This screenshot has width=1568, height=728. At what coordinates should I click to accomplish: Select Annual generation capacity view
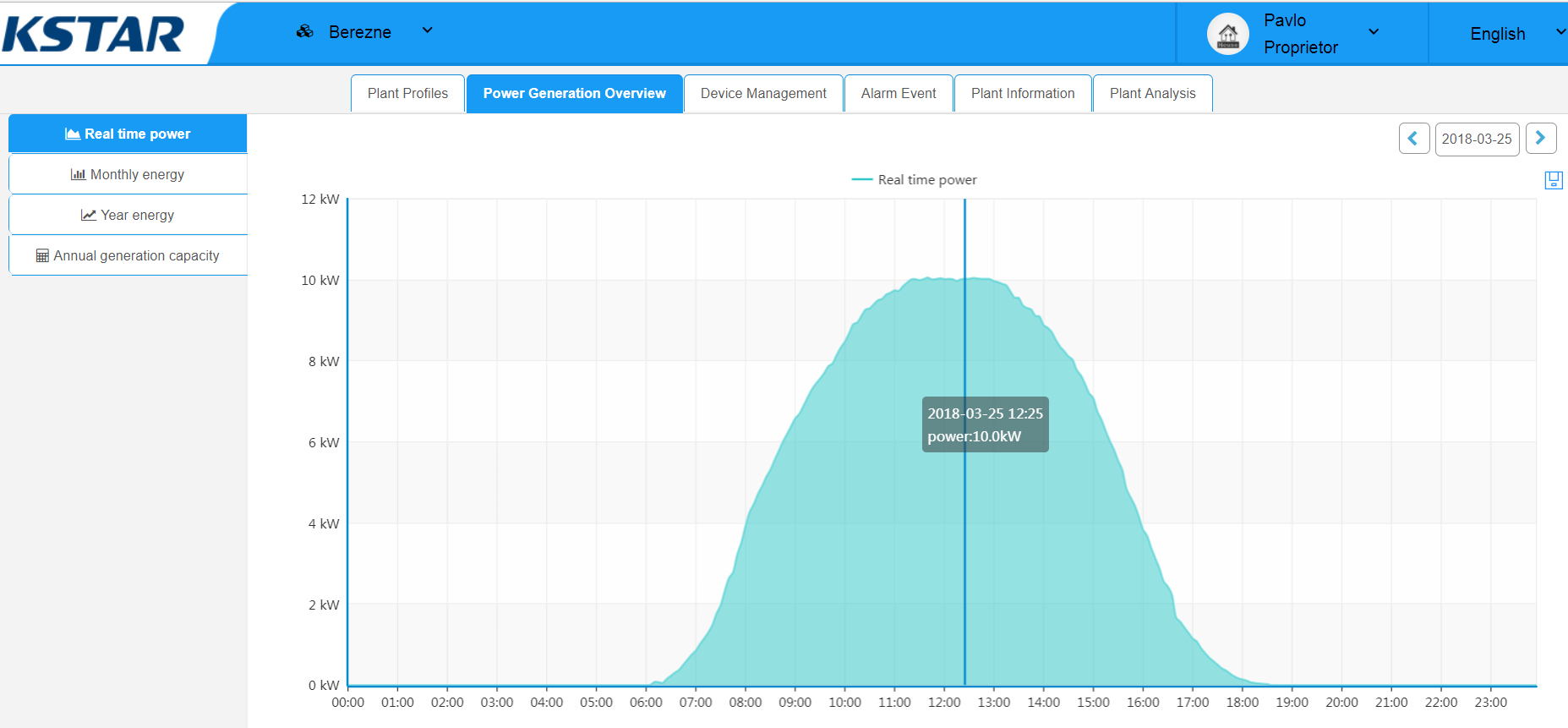coord(128,255)
